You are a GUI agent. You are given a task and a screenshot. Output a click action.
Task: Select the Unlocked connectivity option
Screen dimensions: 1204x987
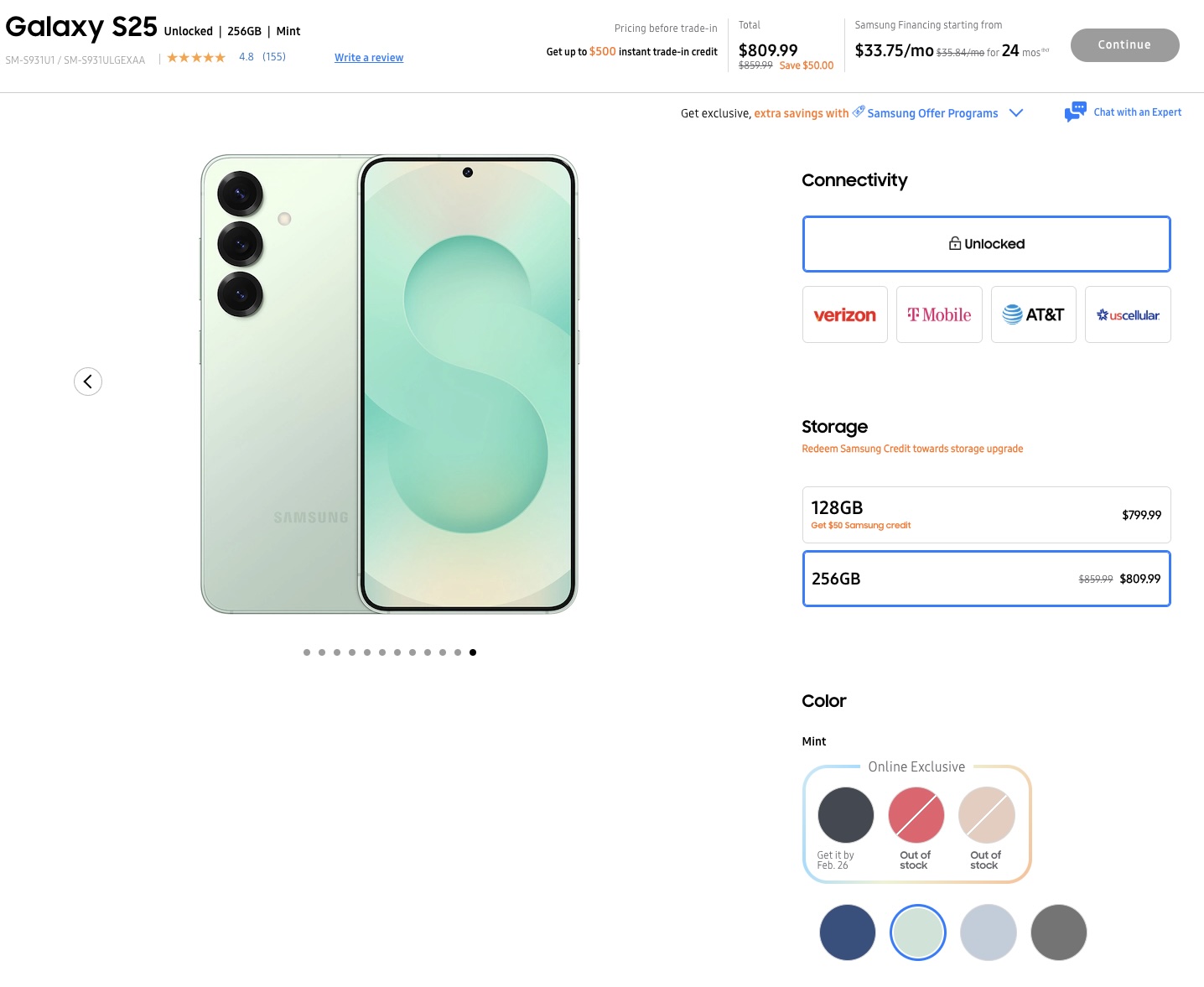coord(986,244)
